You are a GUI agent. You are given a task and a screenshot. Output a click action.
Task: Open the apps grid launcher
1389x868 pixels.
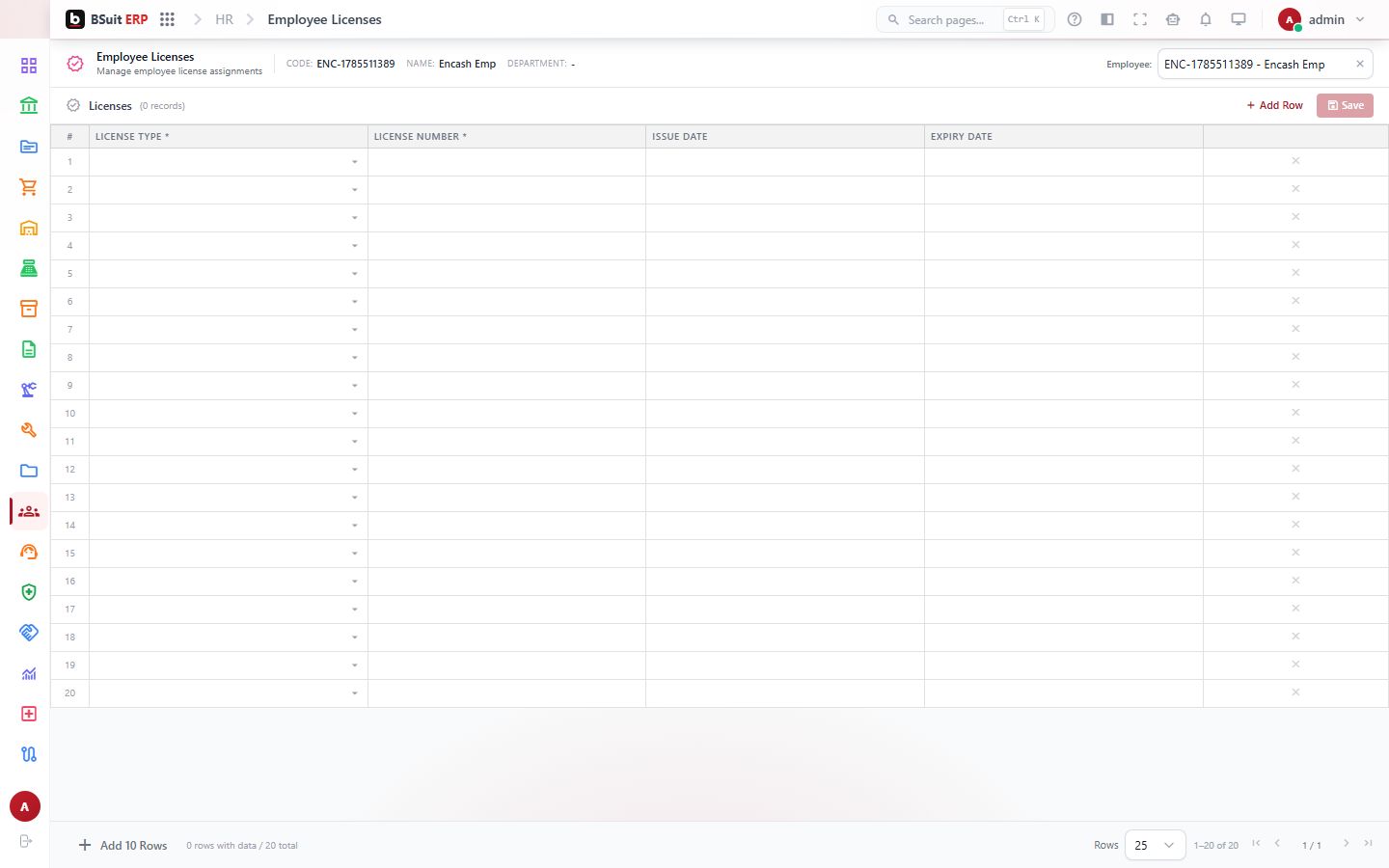(167, 19)
